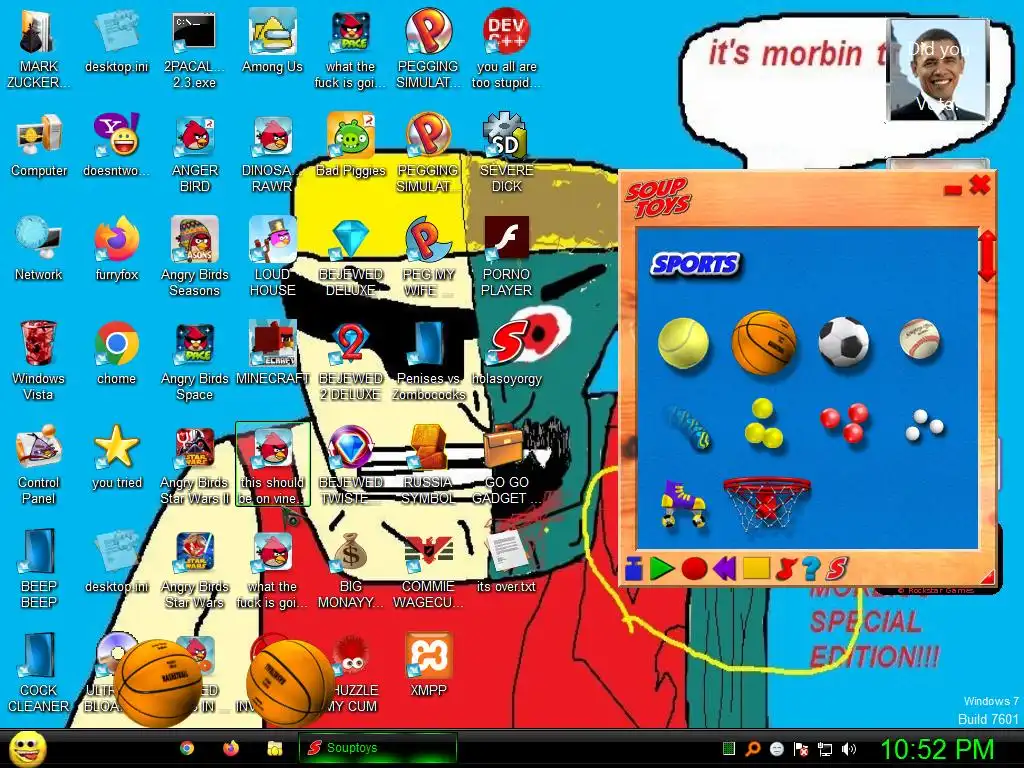
Task: Select the GO GO GADGET briefcase icon
Action: (507, 465)
